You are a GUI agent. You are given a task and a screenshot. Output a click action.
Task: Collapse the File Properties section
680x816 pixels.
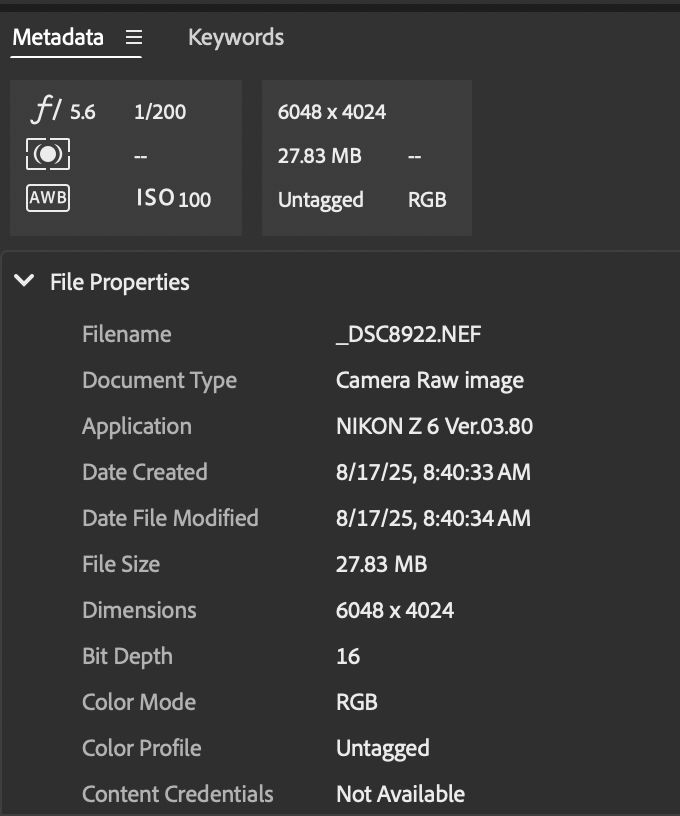point(24,281)
